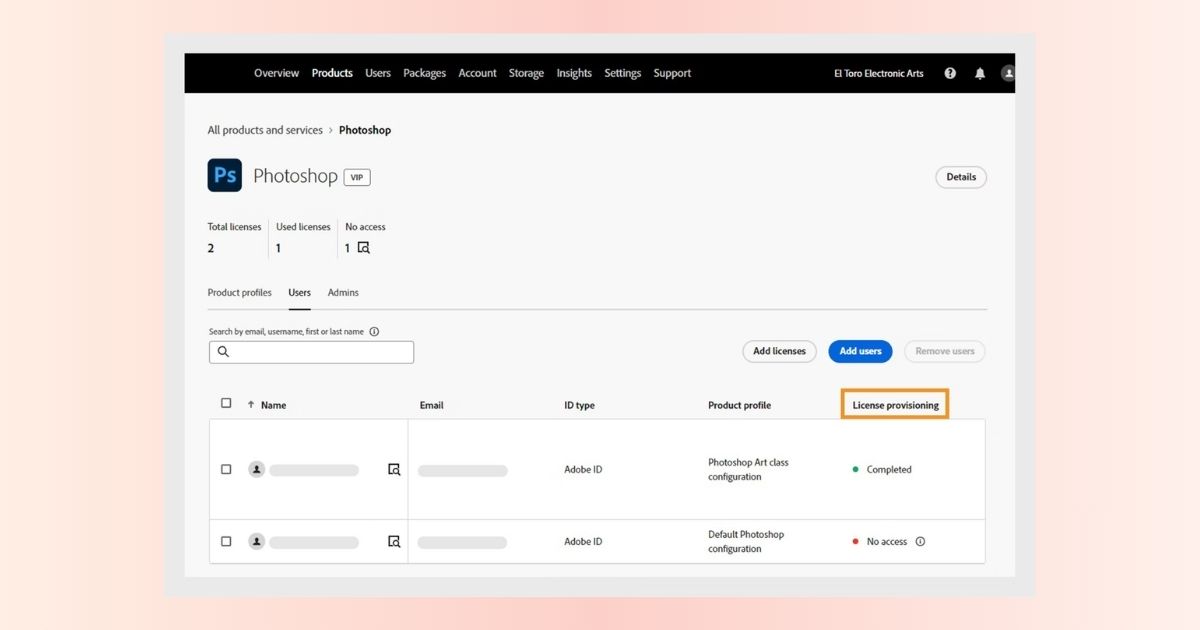This screenshot has width=1200, height=630.
Task: Open Insights in top navigation
Action: [x=574, y=73]
